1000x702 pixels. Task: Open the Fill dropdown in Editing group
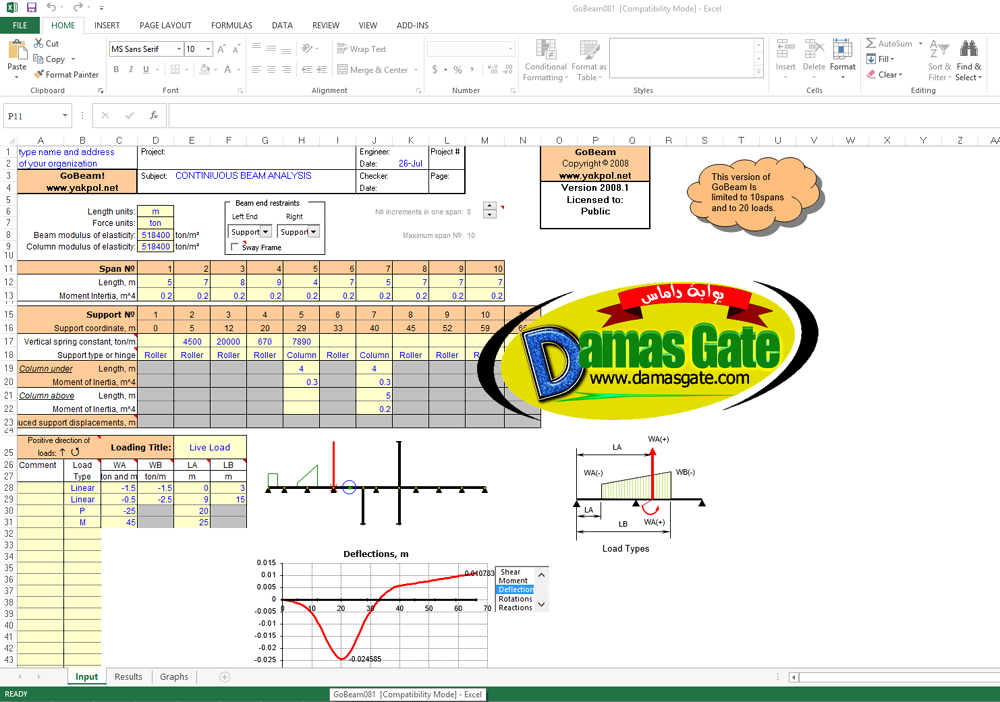click(x=881, y=59)
